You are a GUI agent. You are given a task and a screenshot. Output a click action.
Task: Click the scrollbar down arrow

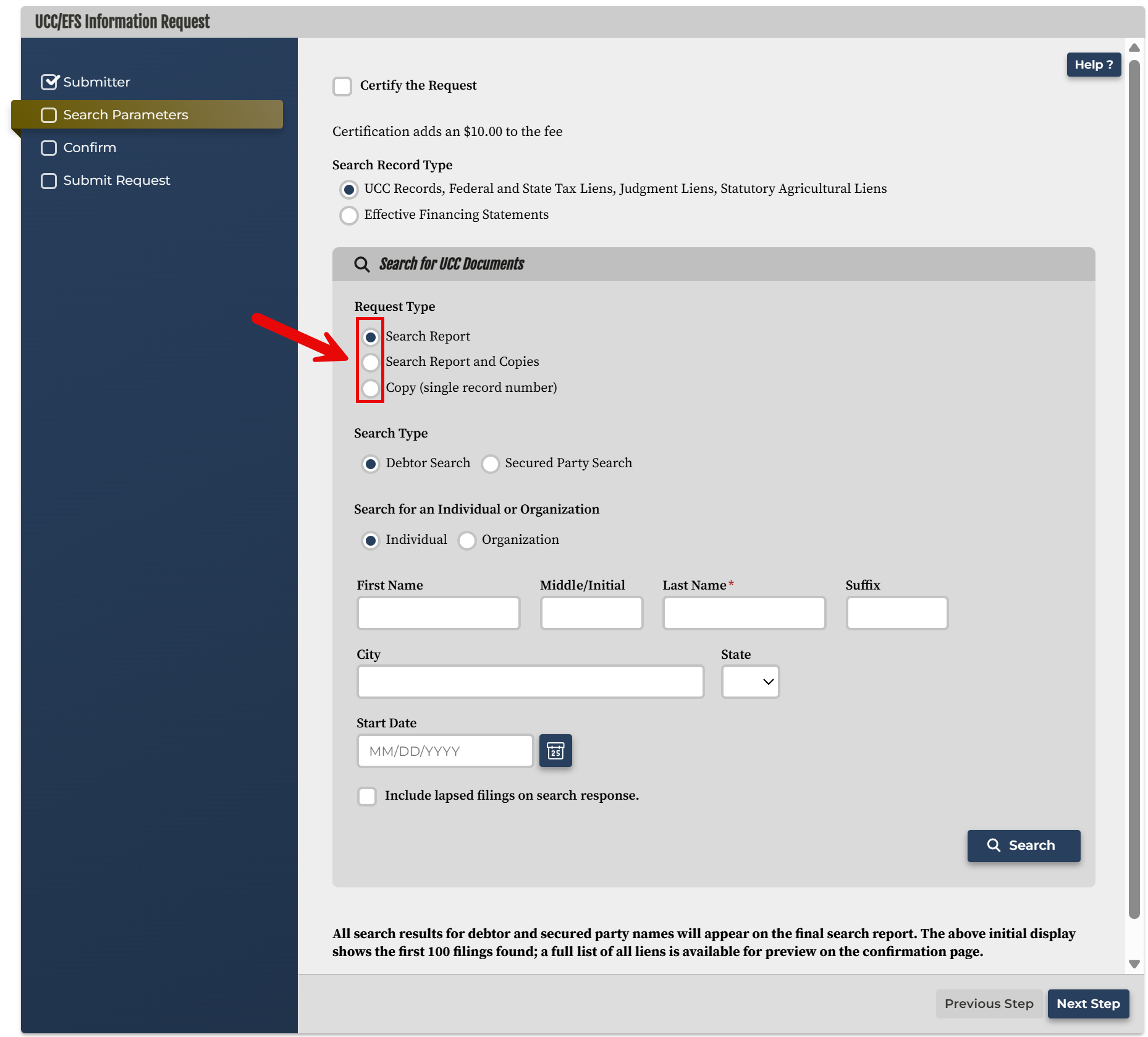click(x=1134, y=963)
